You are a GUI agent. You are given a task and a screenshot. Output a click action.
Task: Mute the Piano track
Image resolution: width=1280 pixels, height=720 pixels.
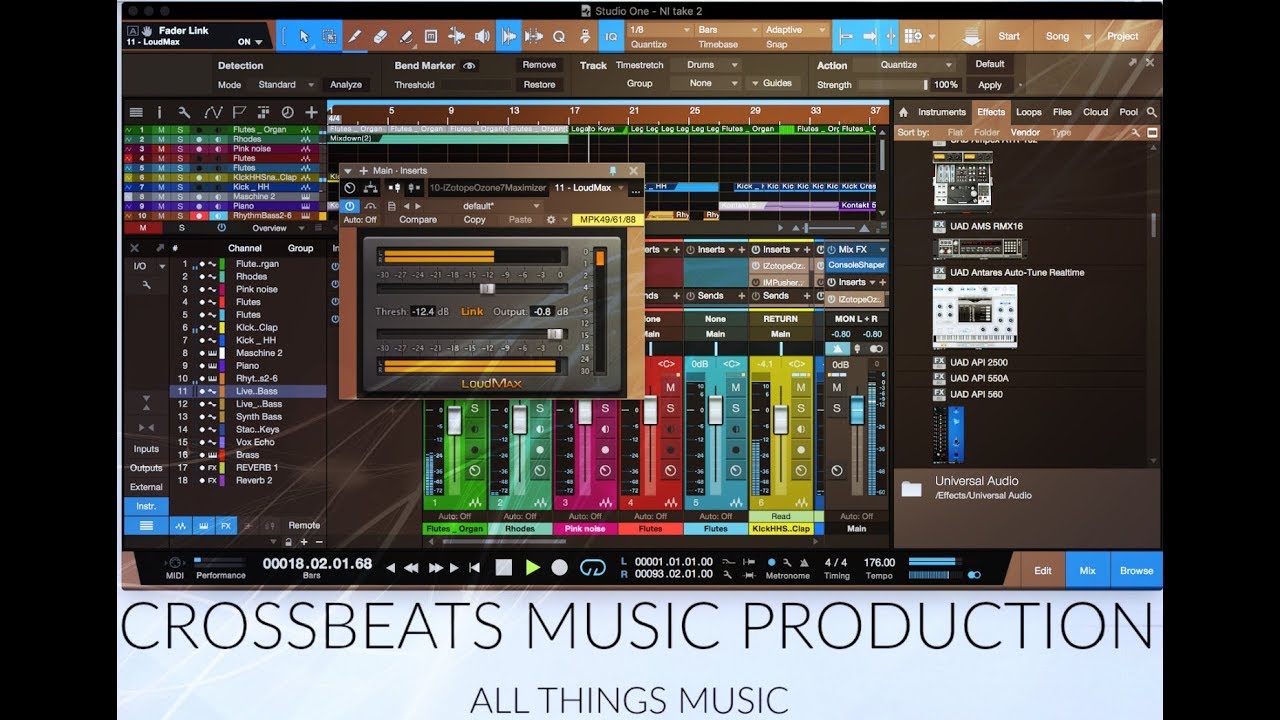(x=162, y=206)
